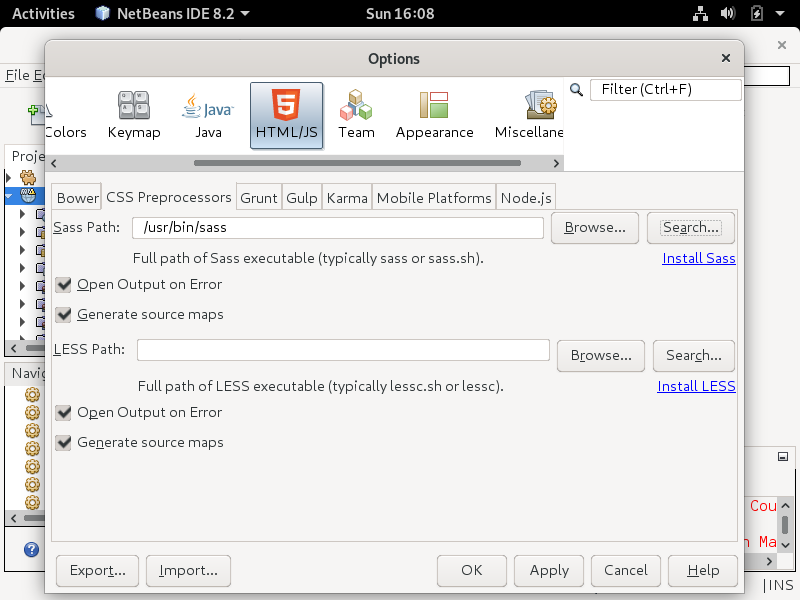Click the volume icon in the top bar
This screenshot has height=600, width=800.
coord(728,13)
